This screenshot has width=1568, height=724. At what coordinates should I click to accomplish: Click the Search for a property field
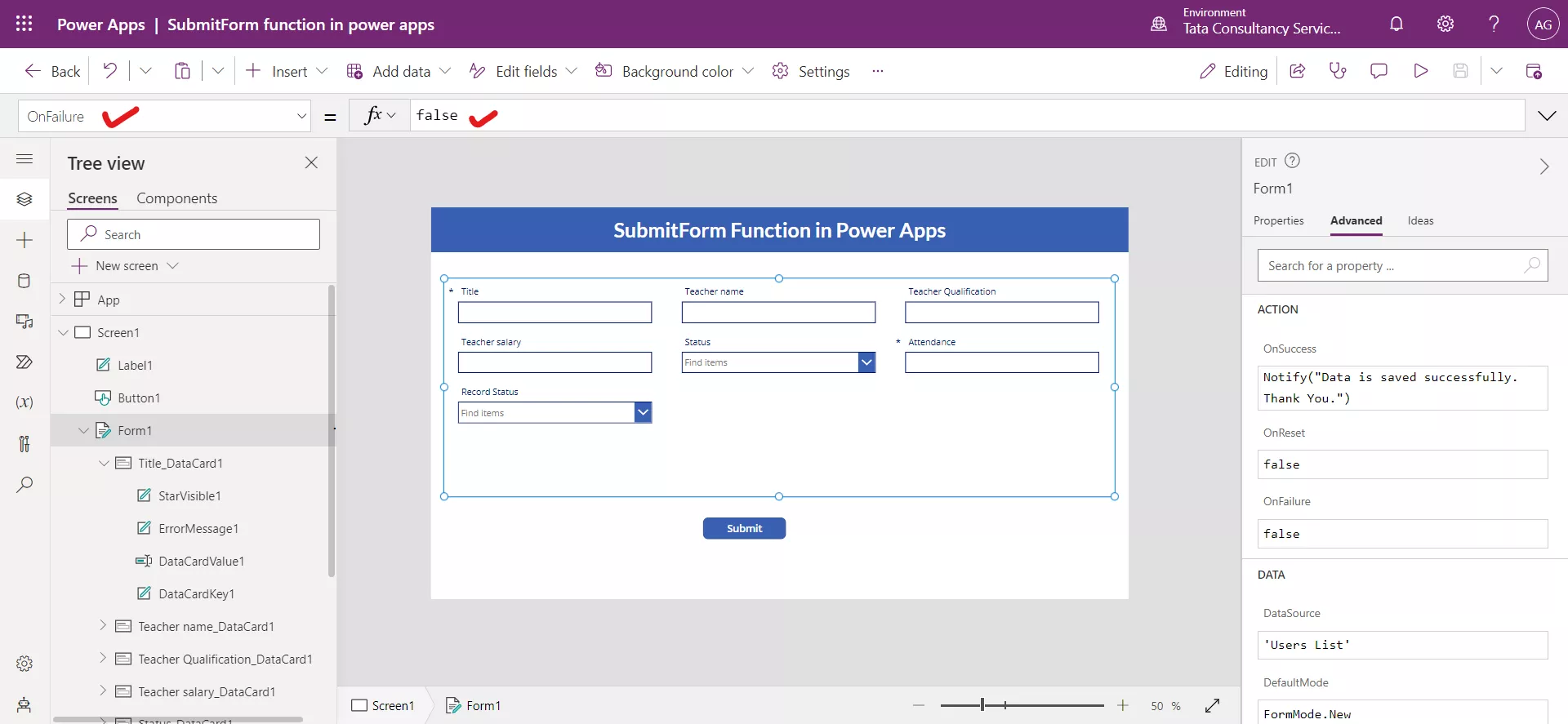[x=1402, y=265]
